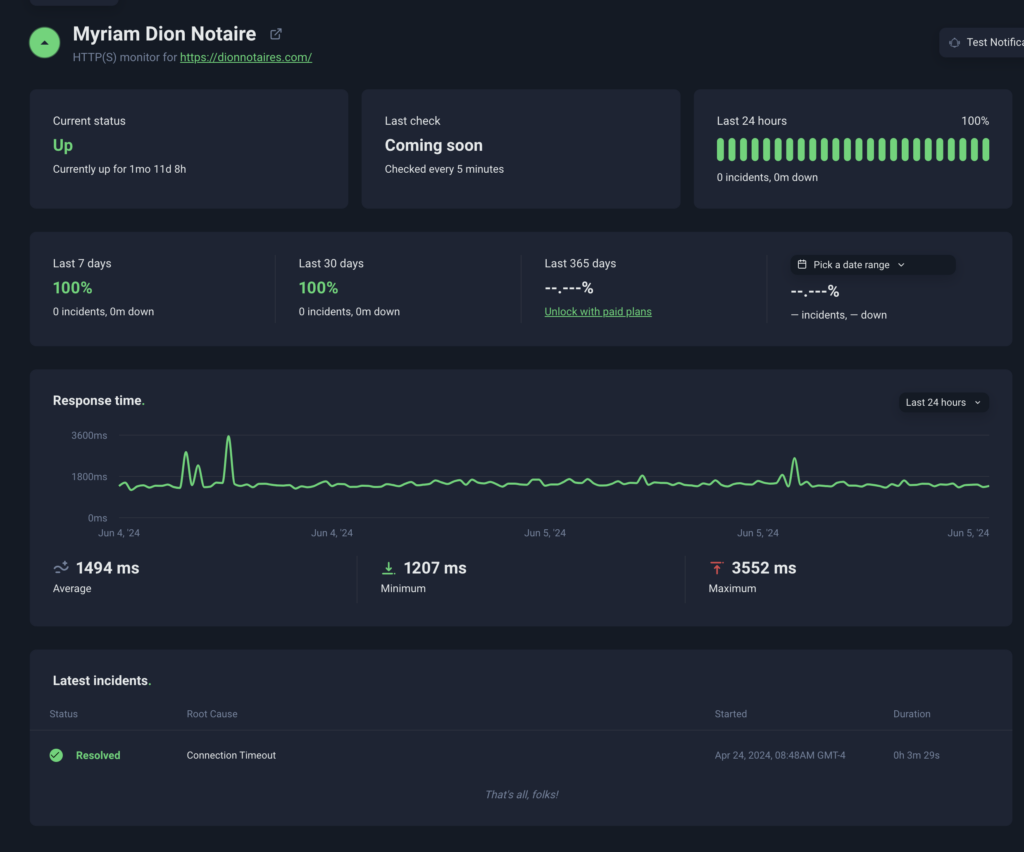Open the external link icon beside monitor name
1024x852 pixels.
click(x=276, y=35)
